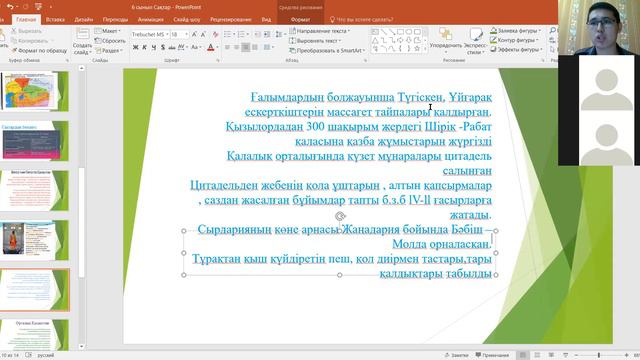Viewport: 640px width, 360px height.
Task: Open the Направление текста dropdown
Action: 320,31
